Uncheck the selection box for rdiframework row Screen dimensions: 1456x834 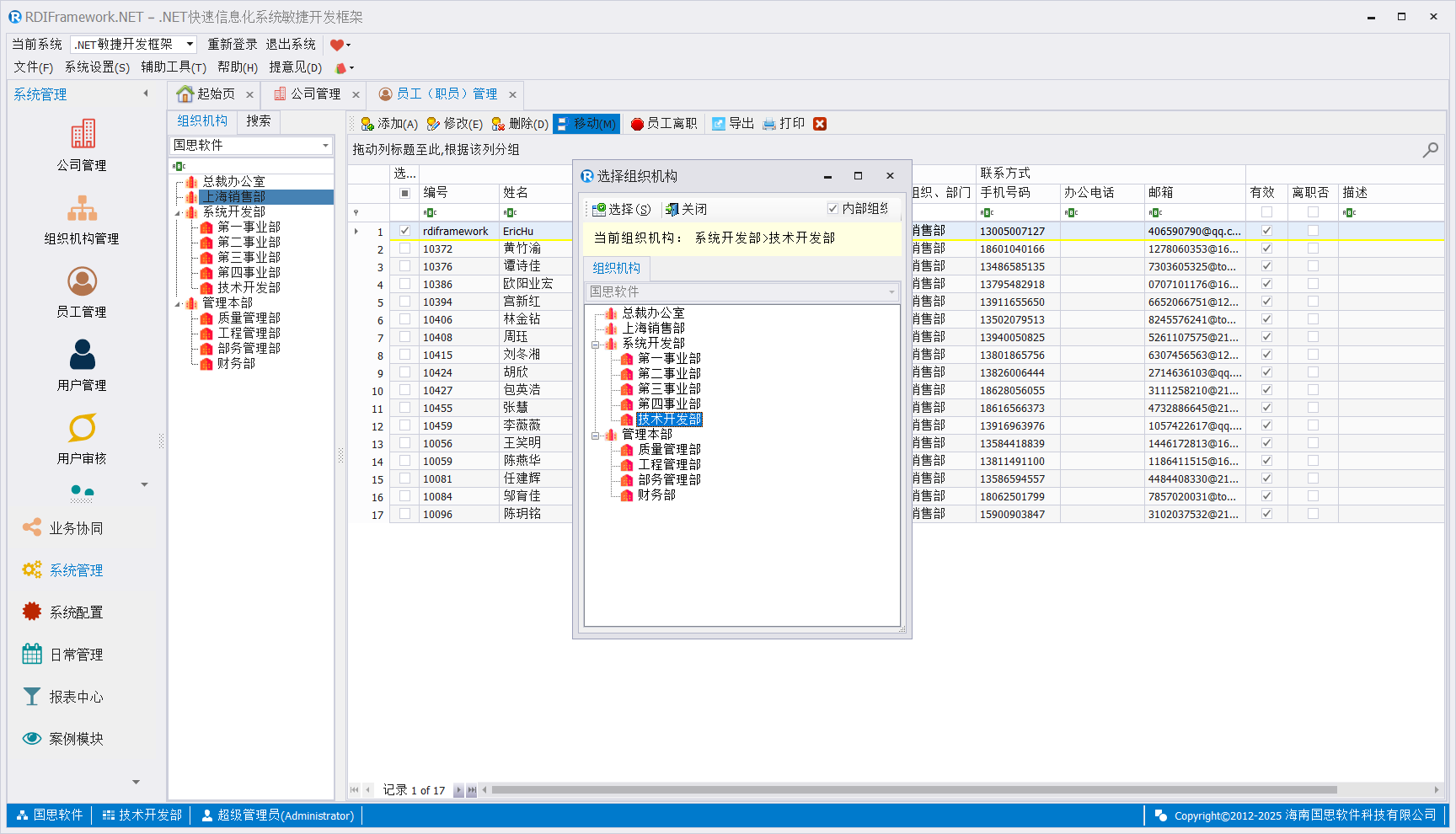(x=404, y=231)
